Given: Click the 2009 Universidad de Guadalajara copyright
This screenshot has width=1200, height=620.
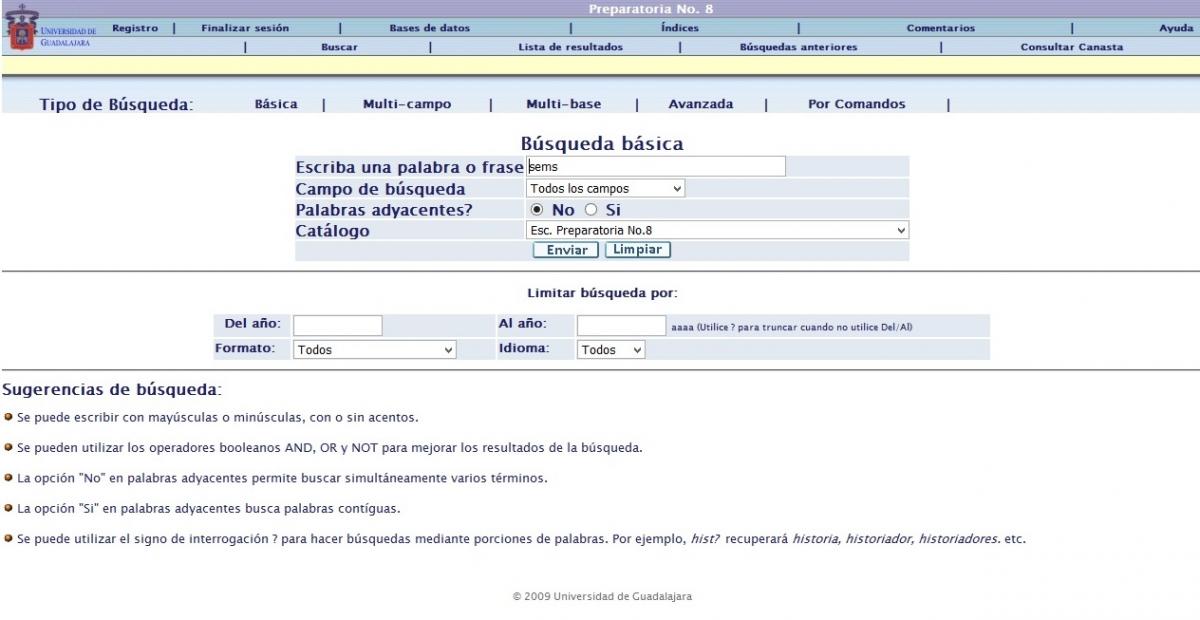Looking at the screenshot, I should coord(602,597).
